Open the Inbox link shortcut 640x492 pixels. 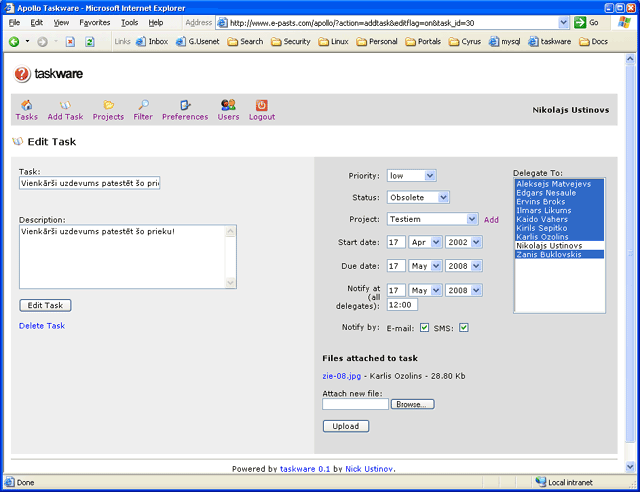(x=152, y=42)
